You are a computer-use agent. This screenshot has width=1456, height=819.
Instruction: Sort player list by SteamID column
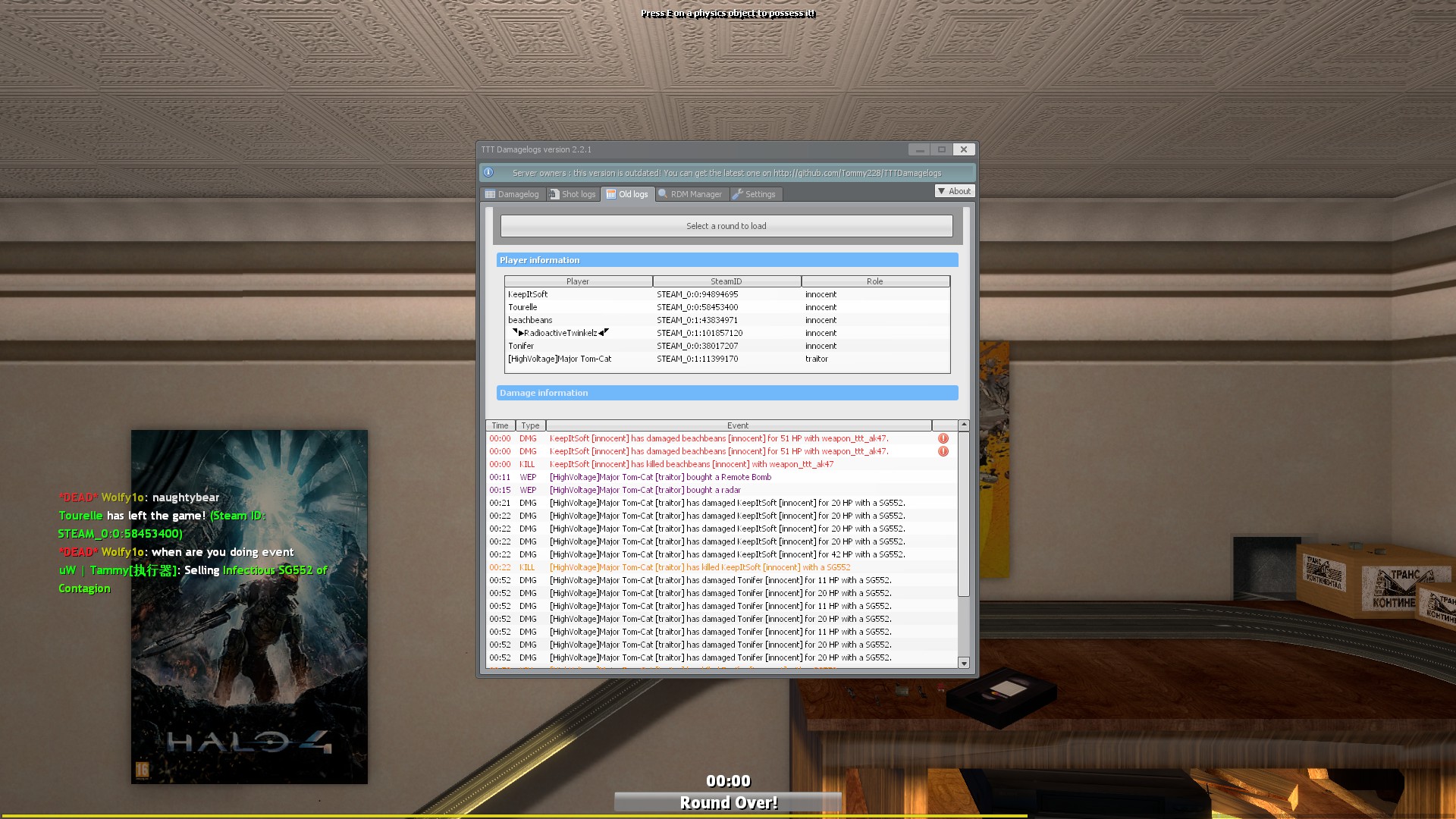click(726, 281)
